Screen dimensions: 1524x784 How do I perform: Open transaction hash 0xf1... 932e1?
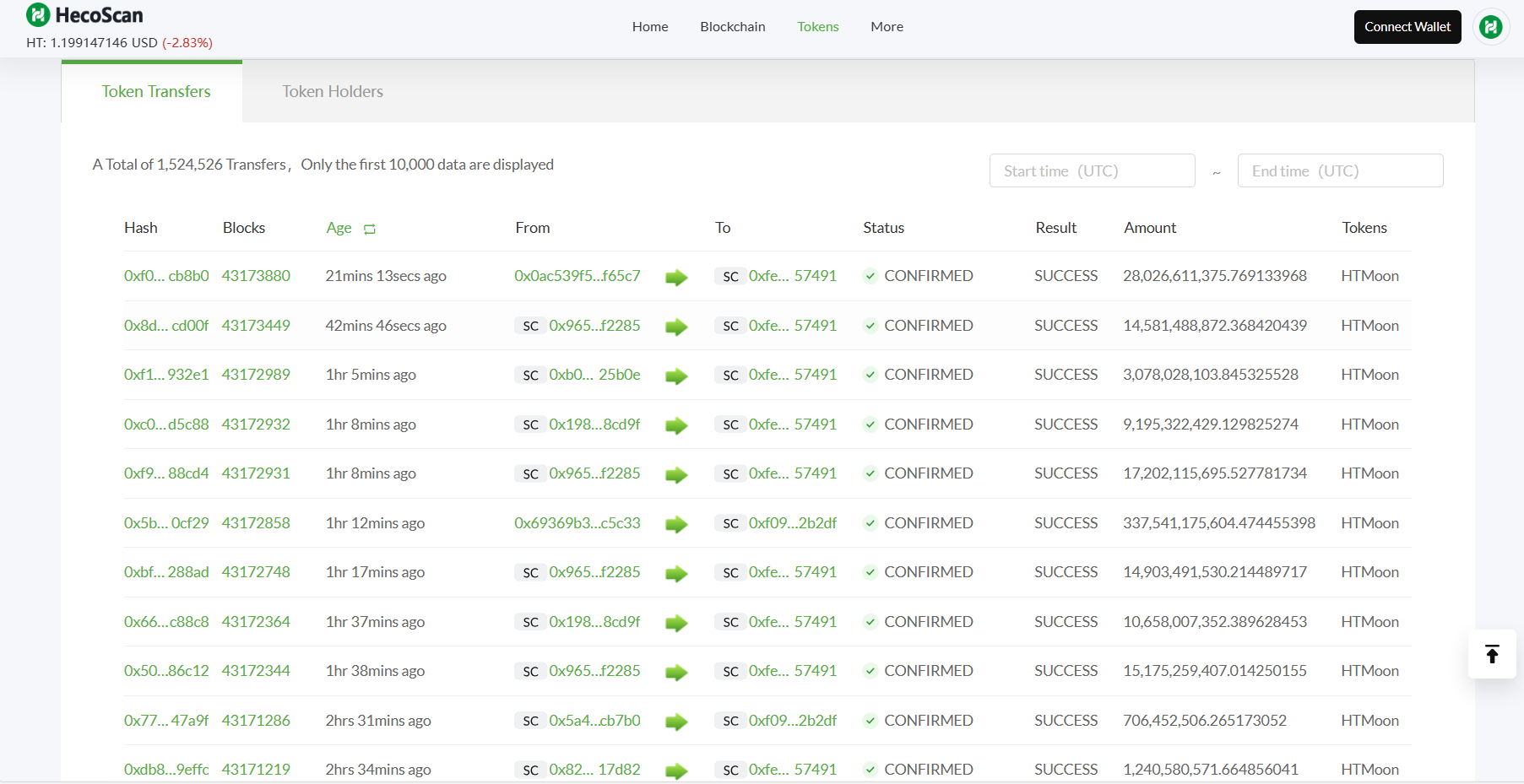click(x=166, y=375)
